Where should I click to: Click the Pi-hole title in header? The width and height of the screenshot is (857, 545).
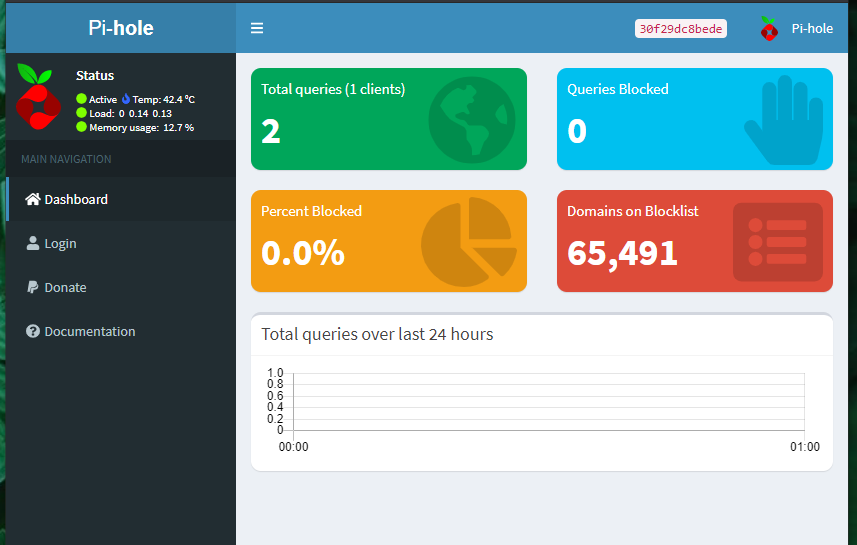tap(121, 28)
